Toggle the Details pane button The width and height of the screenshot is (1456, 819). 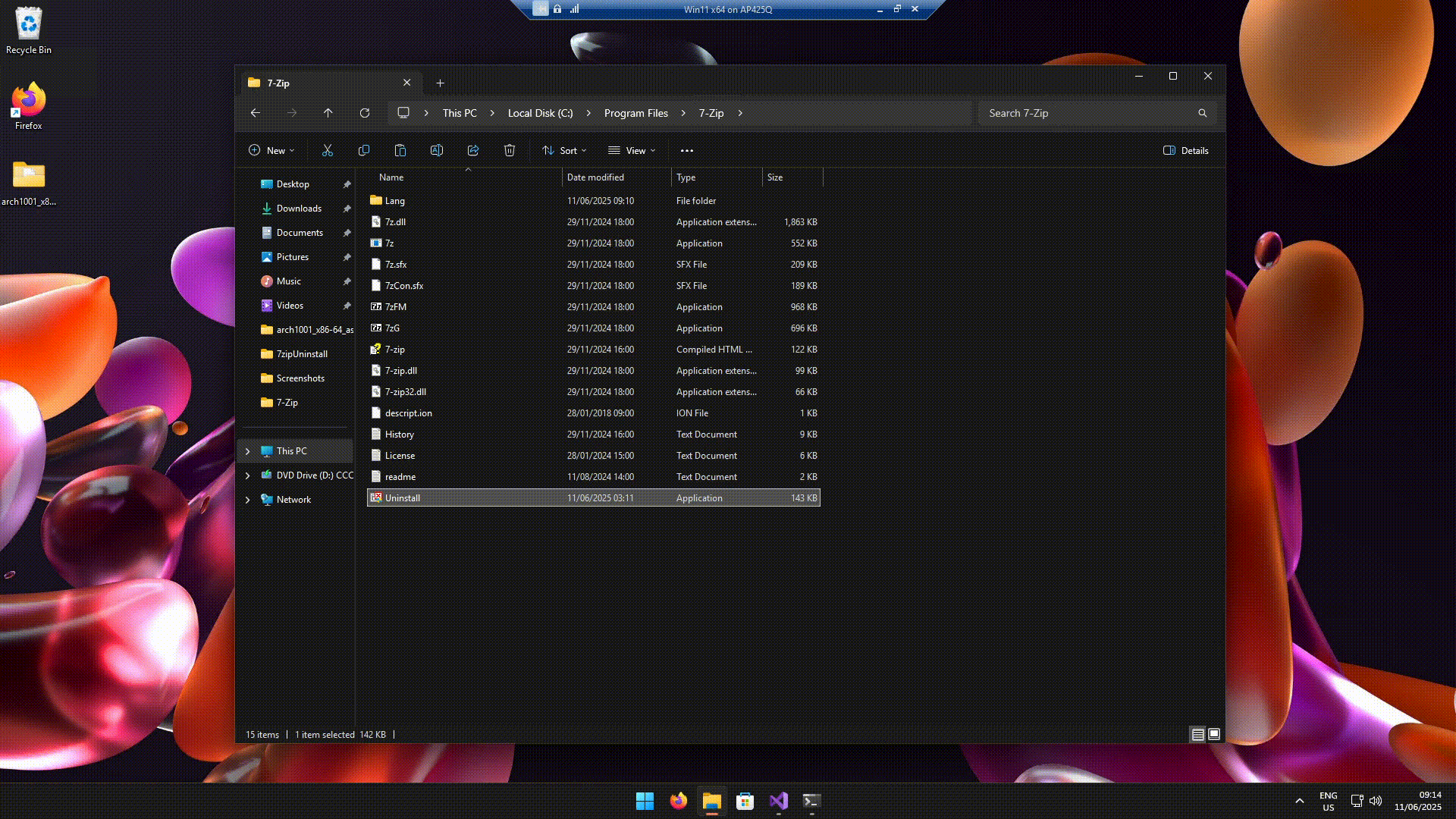point(1186,150)
